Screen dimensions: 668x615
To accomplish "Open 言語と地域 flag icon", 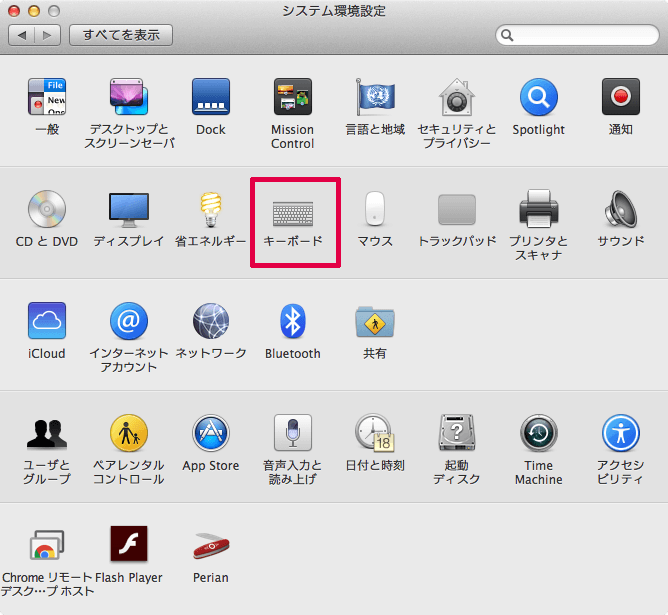I will click(375, 97).
